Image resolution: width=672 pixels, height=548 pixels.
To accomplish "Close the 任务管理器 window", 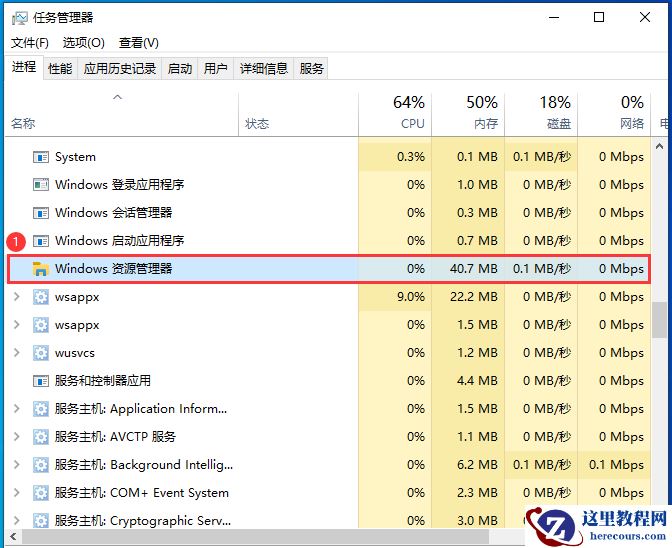I will pos(645,18).
